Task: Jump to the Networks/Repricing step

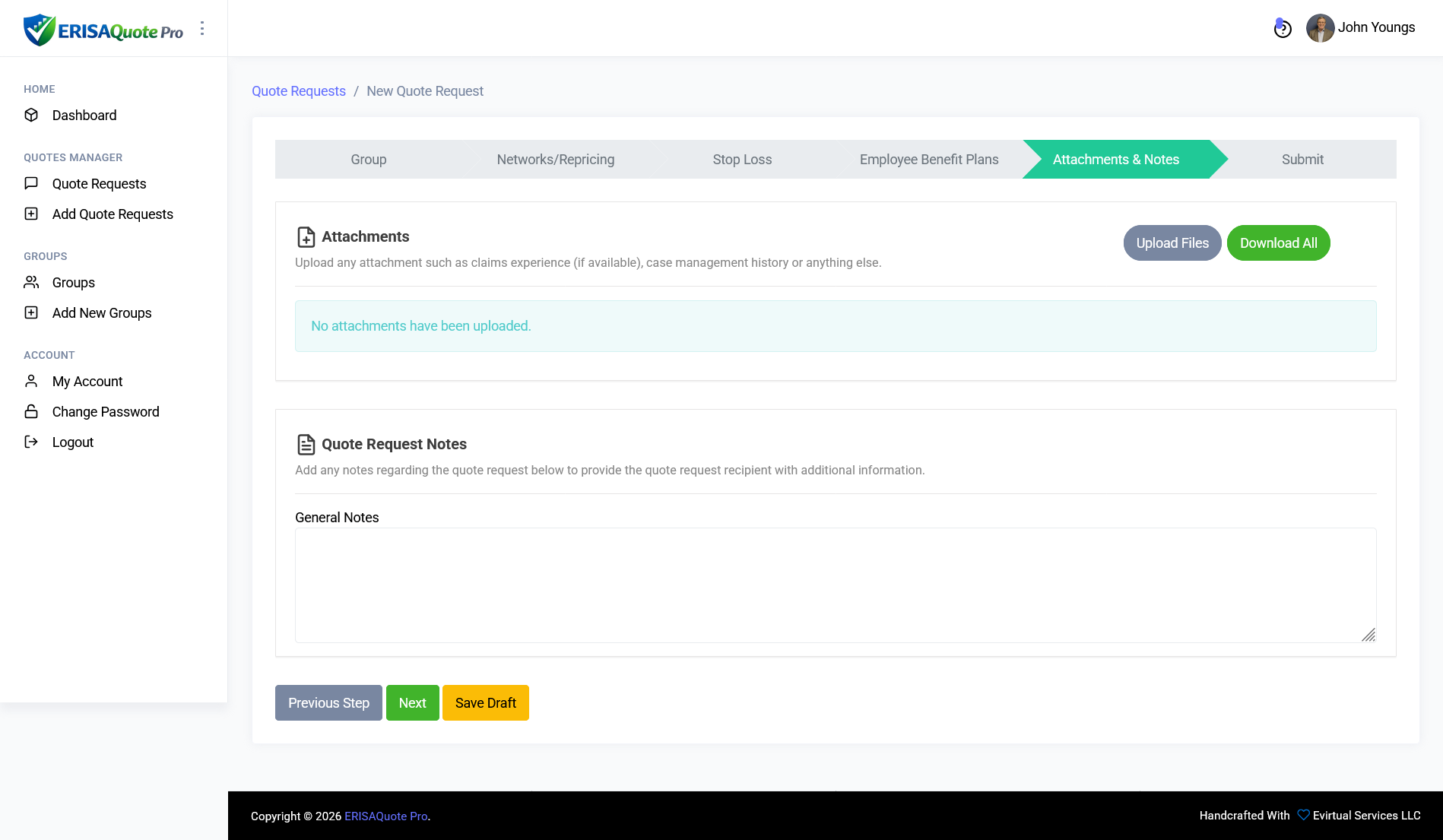Action: coord(555,160)
